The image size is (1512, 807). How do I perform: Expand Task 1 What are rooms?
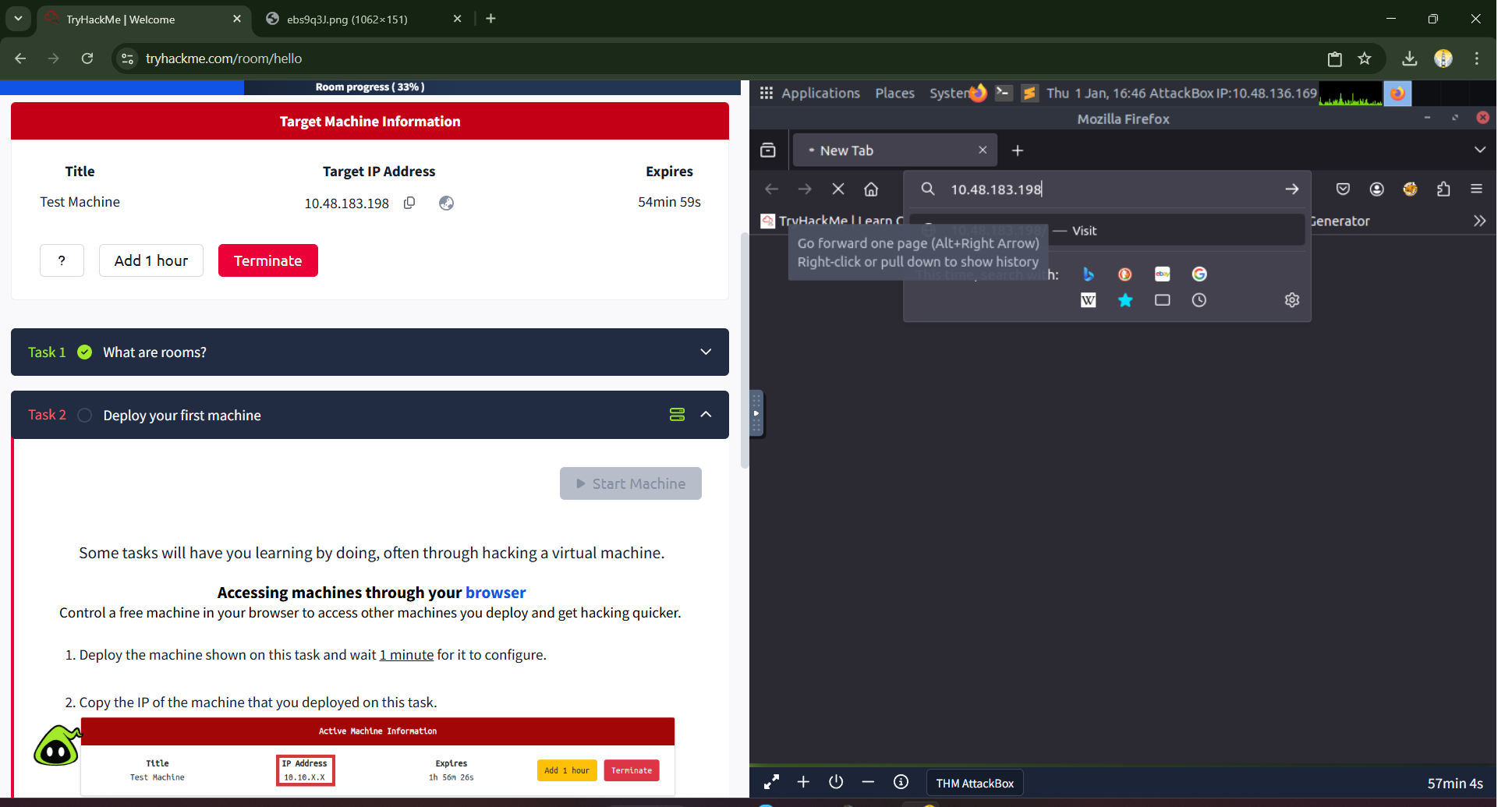click(x=706, y=352)
